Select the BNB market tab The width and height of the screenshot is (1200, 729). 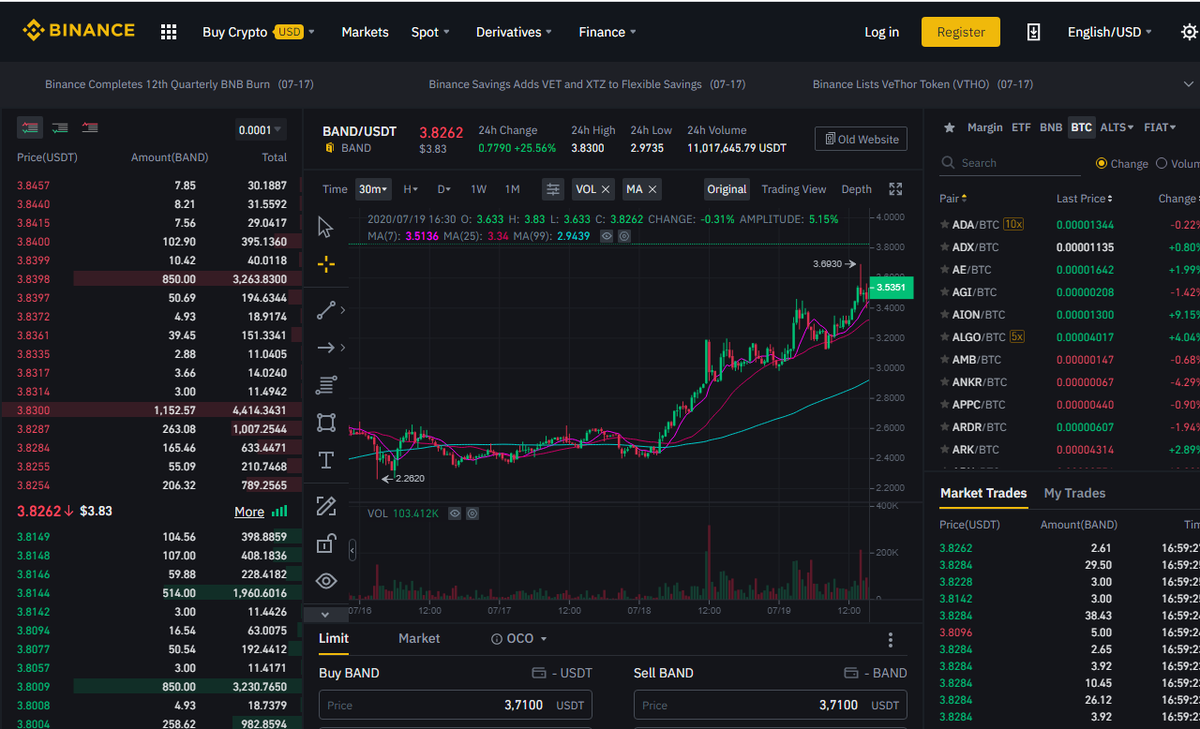coord(1051,128)
